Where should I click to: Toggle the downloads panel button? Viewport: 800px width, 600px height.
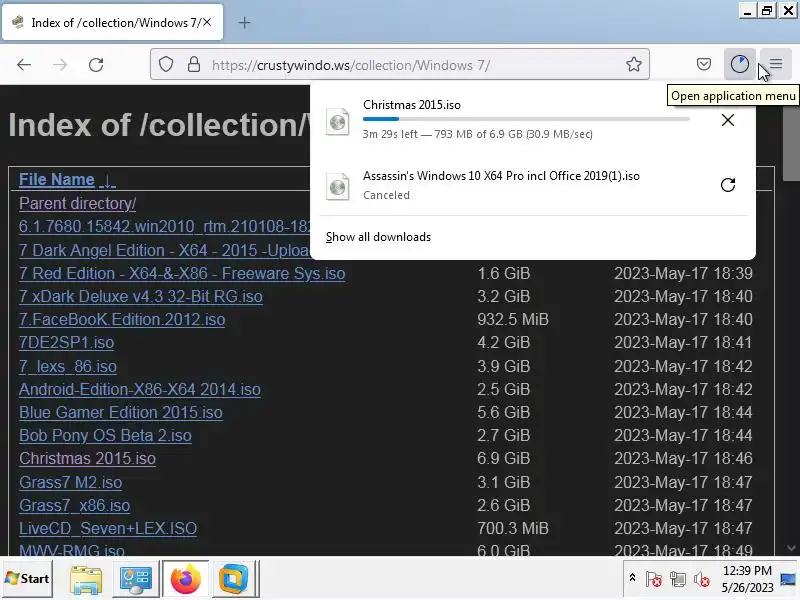[740, 64]
